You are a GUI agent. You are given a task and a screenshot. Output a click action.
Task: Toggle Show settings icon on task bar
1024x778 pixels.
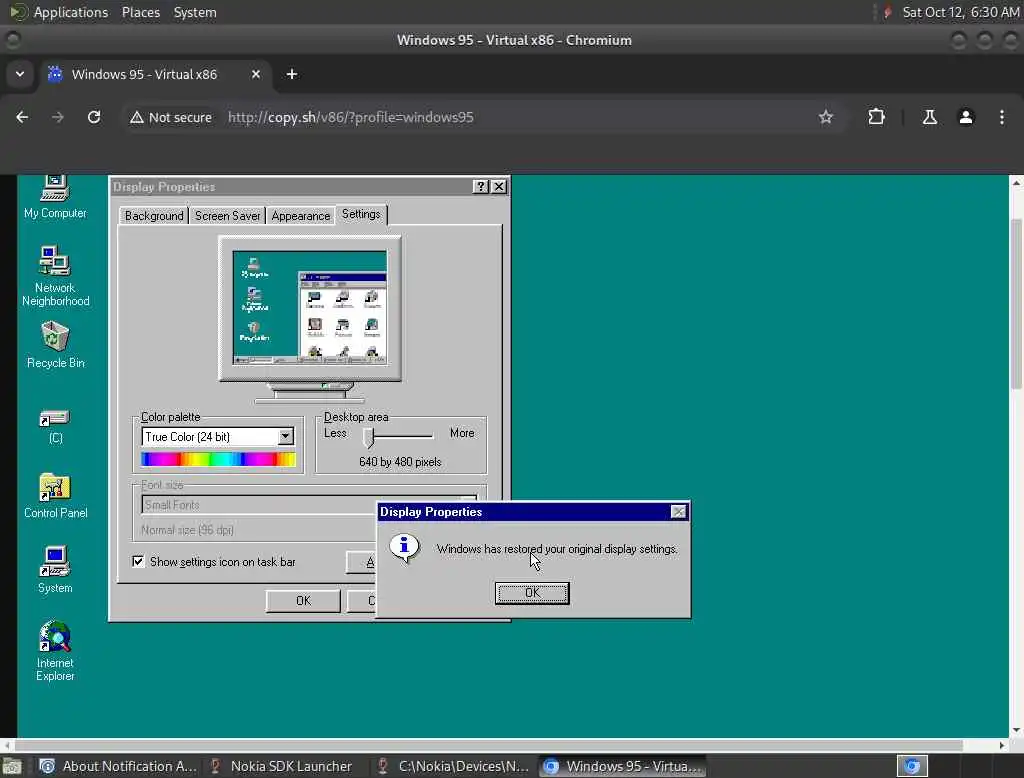pos(138,561)
